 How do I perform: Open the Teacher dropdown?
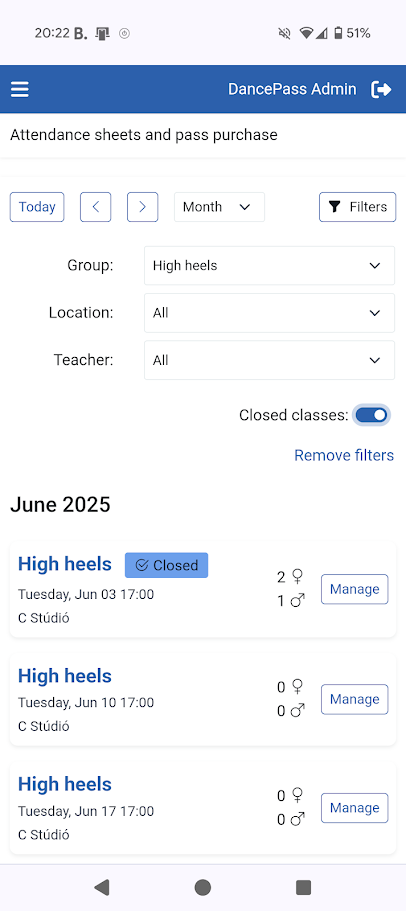pos(270,360)
